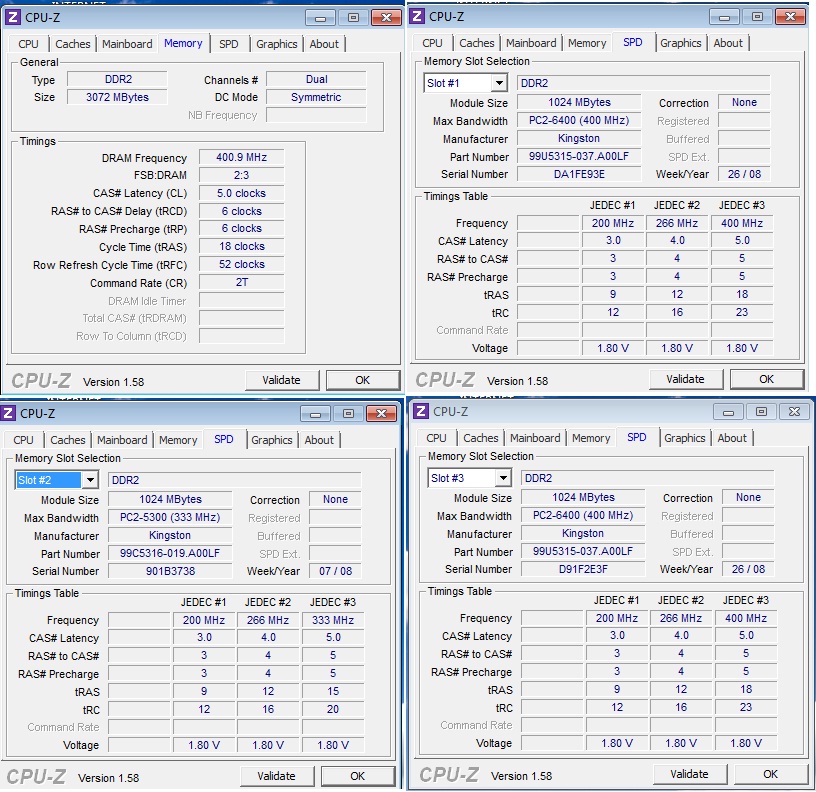Click the 3072 MBytes size field

click(117, 97)
